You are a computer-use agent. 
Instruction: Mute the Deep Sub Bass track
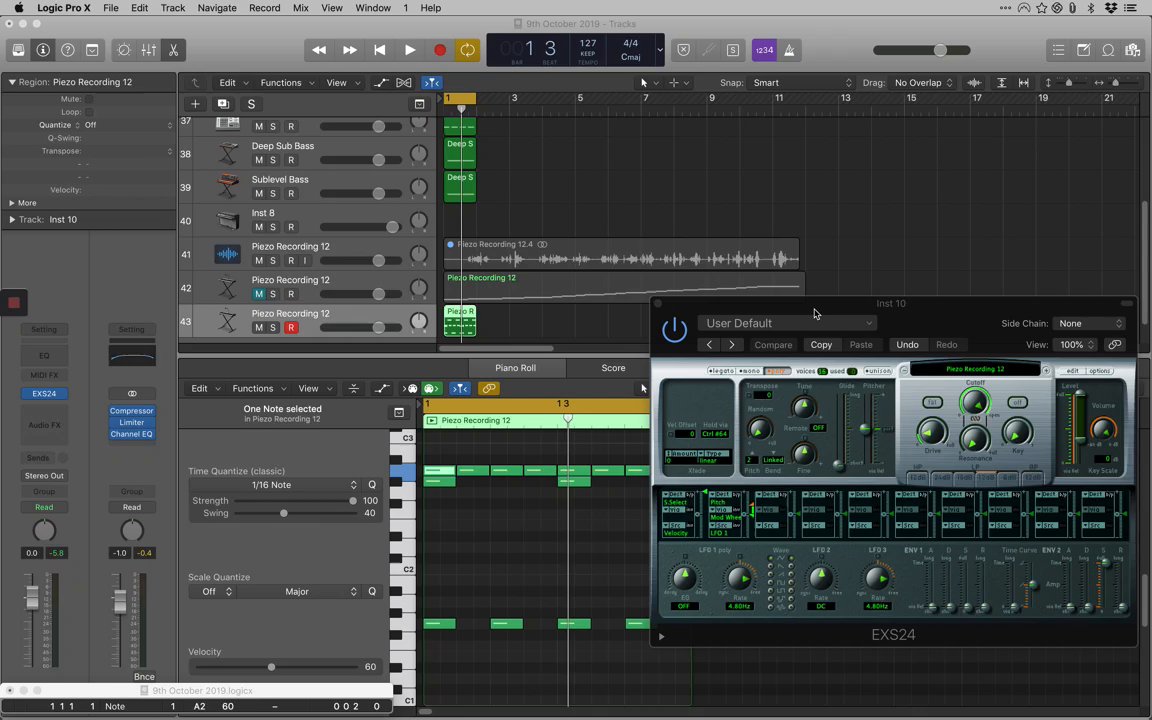pyautogui.click(x=259, y=160)
